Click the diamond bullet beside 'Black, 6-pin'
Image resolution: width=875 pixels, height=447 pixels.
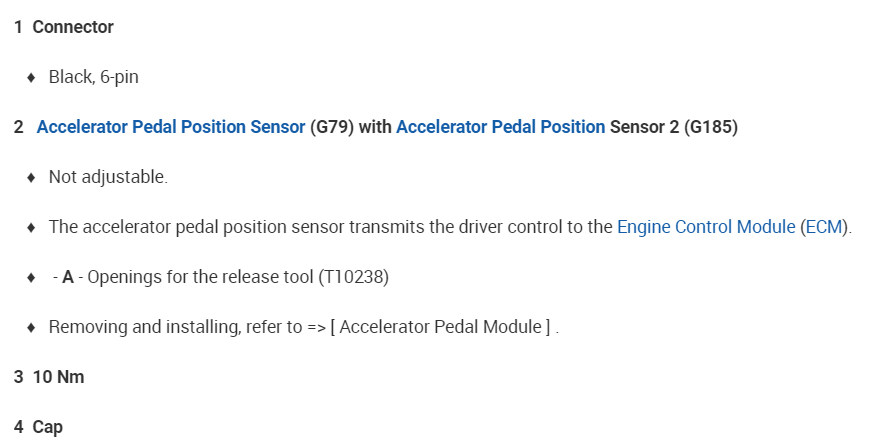pos(32,78)
